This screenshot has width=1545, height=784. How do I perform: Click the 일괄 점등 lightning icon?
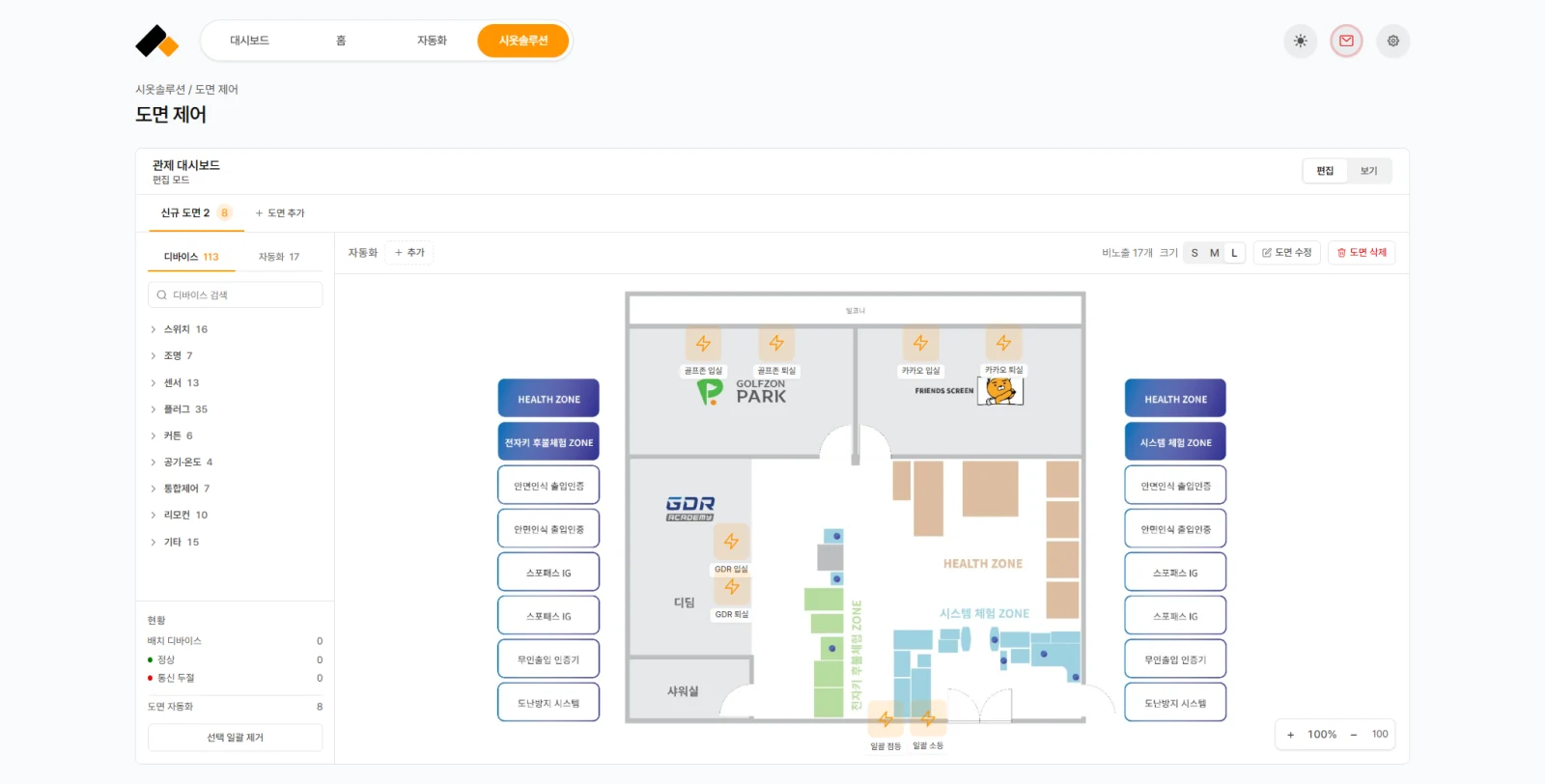[885, 719]
